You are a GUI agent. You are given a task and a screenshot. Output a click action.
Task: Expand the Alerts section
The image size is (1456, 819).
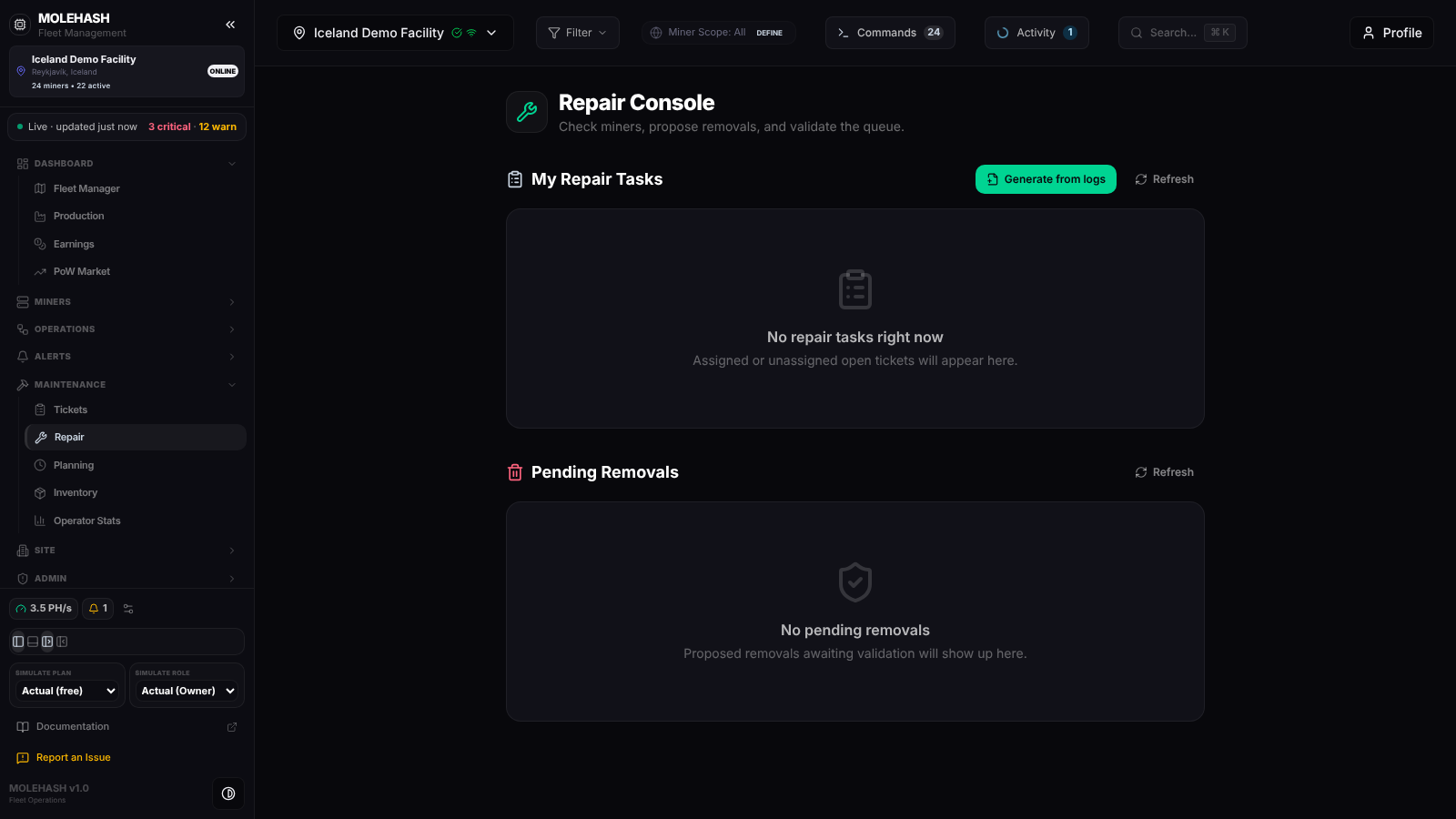(126, 357)
